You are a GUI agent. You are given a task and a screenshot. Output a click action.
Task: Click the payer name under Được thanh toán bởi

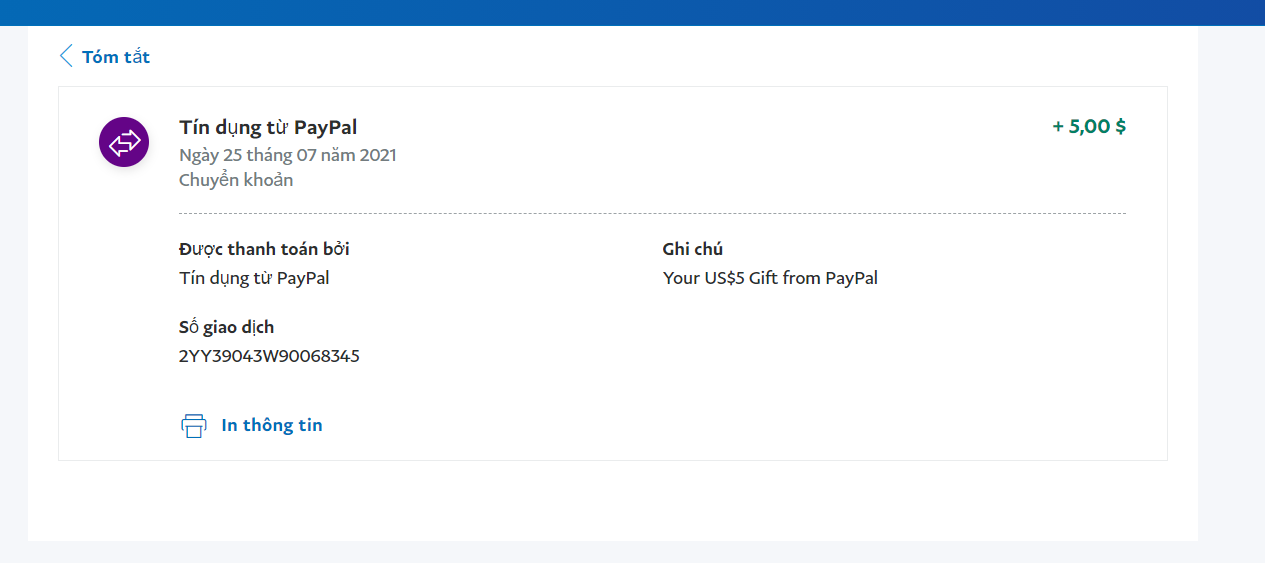coord(254,278)
